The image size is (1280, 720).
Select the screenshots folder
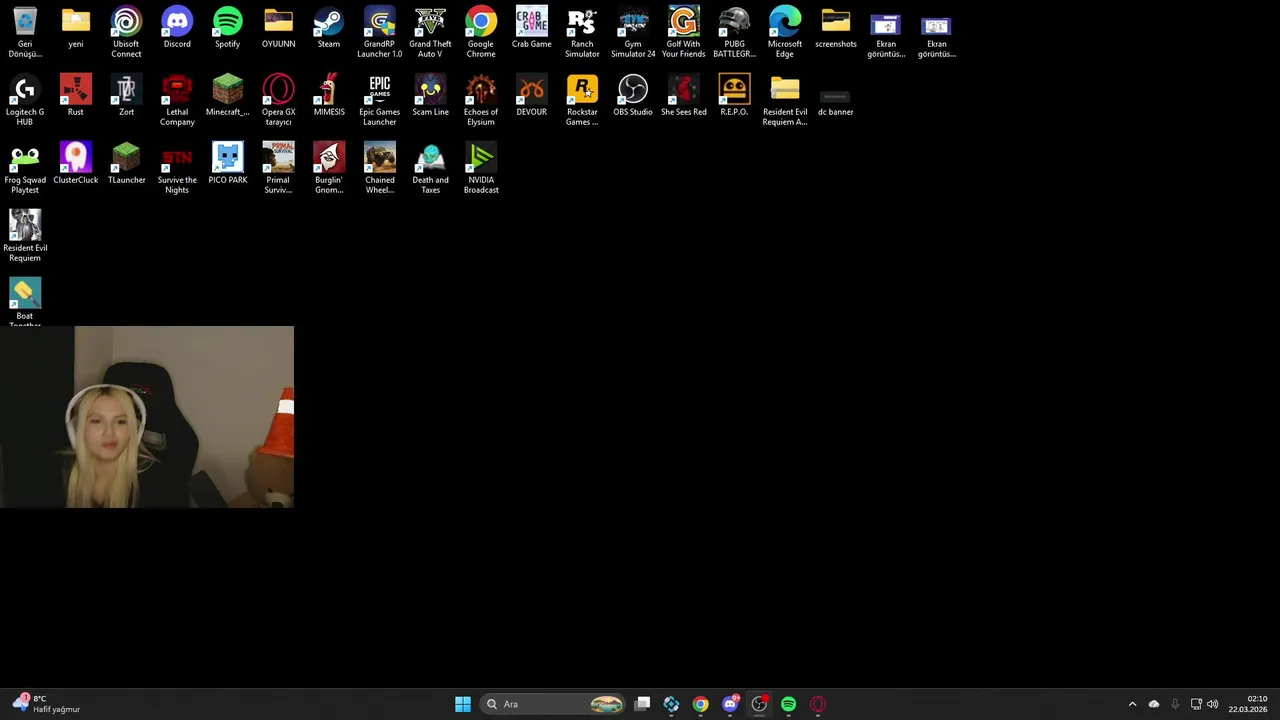tap(836, 29)
